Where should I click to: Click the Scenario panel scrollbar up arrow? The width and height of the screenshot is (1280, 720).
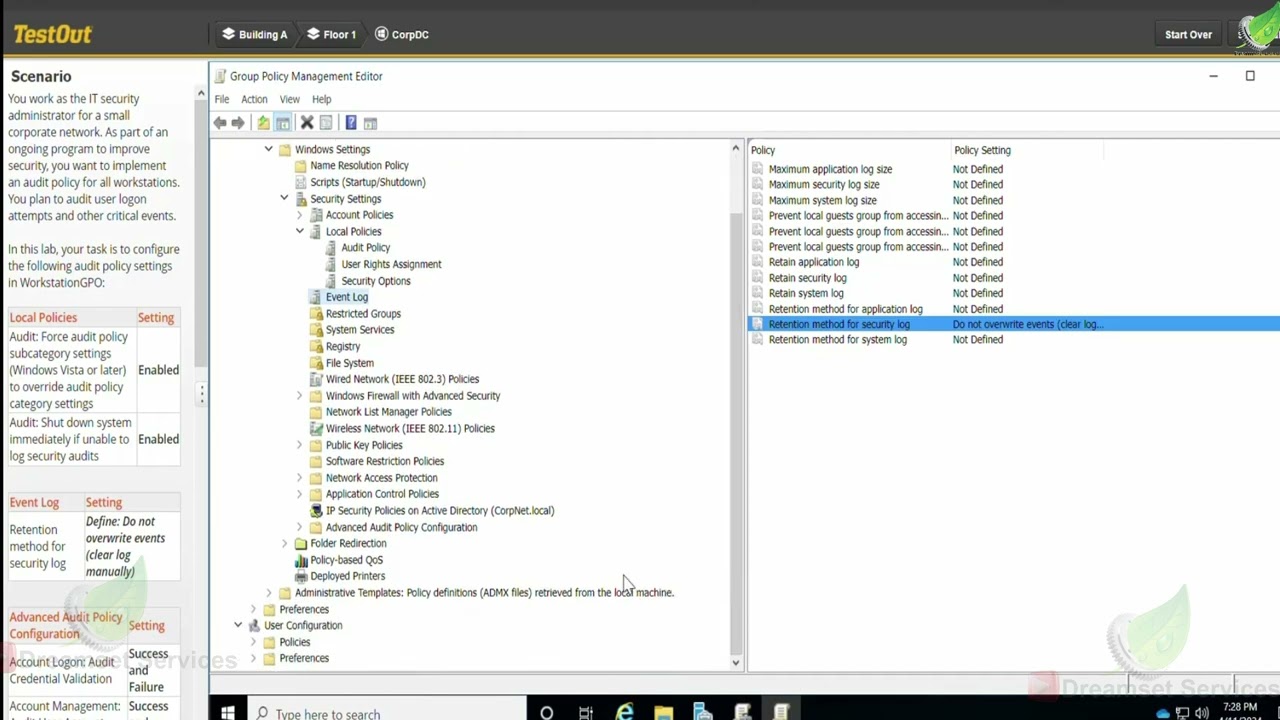pos(201,95)
